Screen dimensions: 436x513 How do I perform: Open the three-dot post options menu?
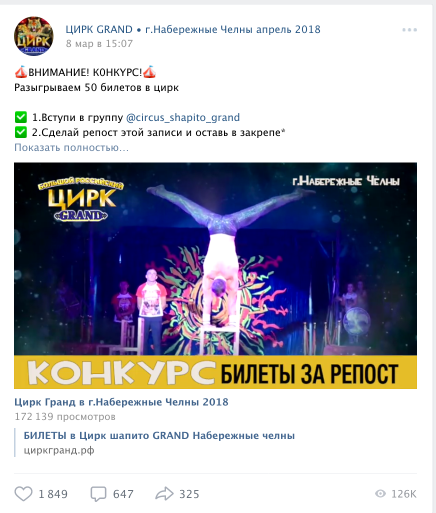[x=409, y=30]
